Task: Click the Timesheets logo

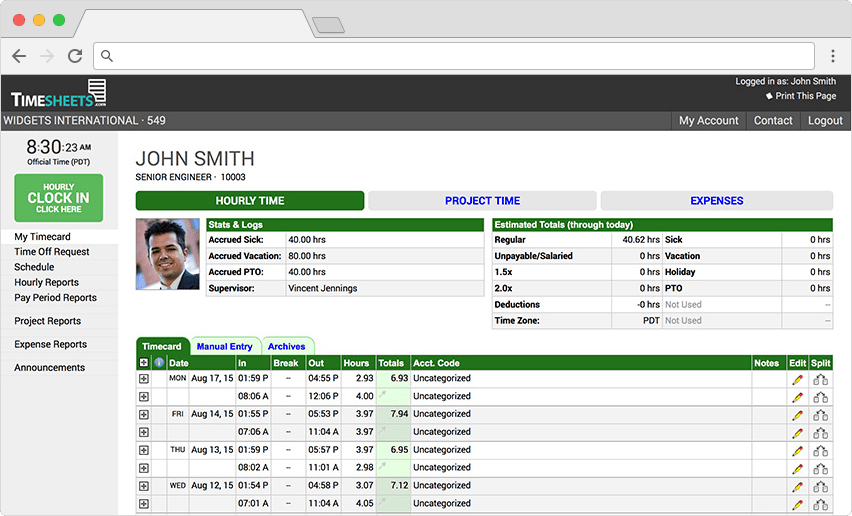Action: click(x=59, y=93)
